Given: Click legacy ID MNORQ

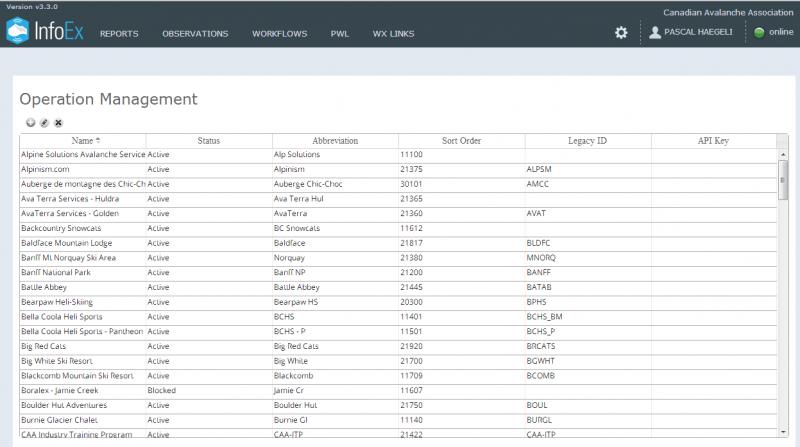Looking at the screenshot, I should (541, 258).
